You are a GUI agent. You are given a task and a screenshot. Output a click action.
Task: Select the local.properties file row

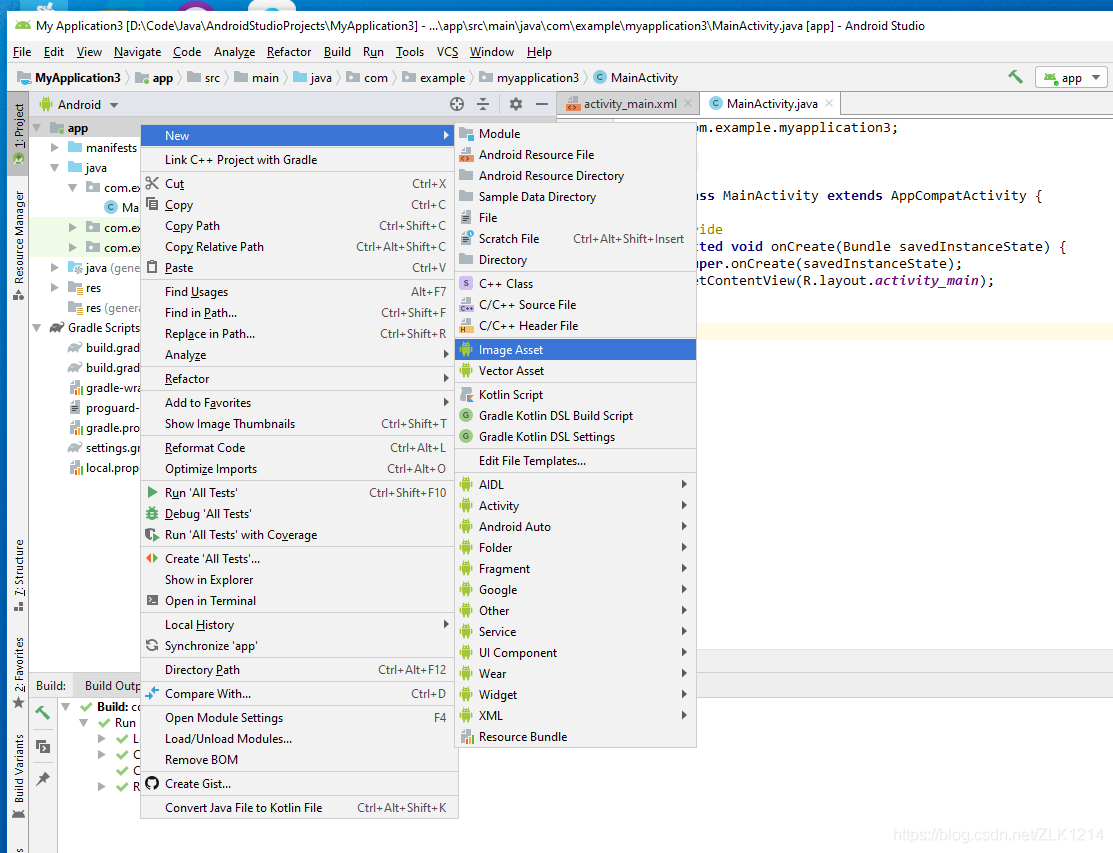coord(104,468)
